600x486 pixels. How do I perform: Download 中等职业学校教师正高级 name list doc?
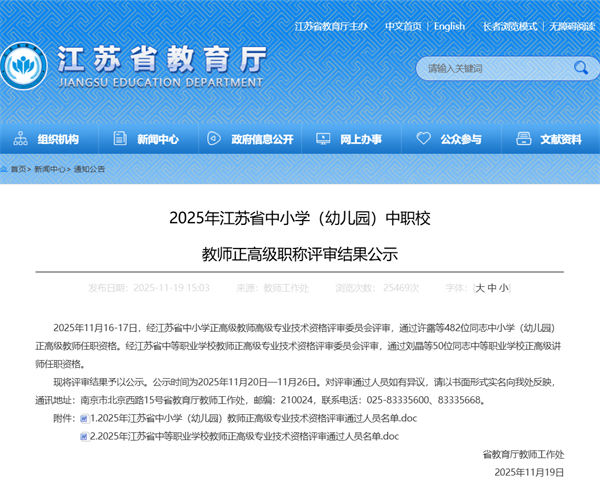click(245, 436)
